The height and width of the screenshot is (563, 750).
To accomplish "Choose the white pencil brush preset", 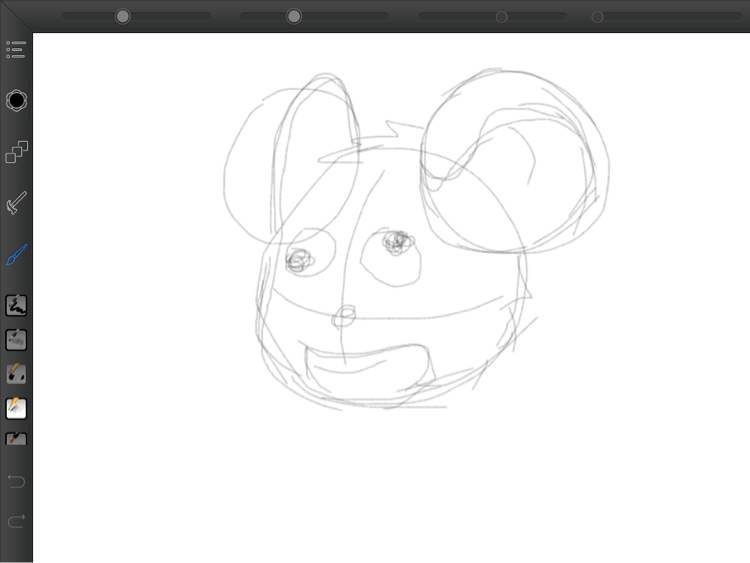I will 16,408.
